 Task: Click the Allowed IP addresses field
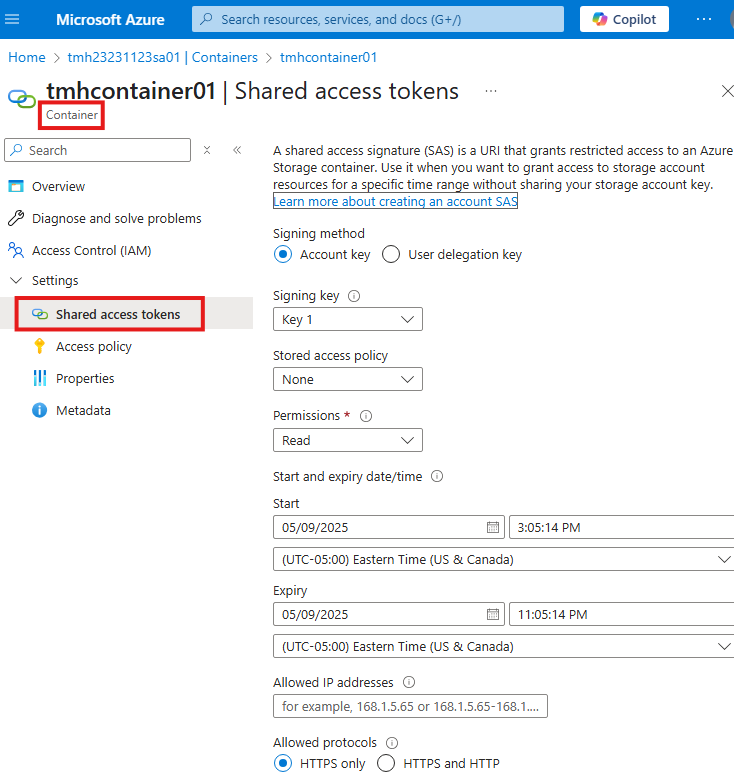click(410, 706)
